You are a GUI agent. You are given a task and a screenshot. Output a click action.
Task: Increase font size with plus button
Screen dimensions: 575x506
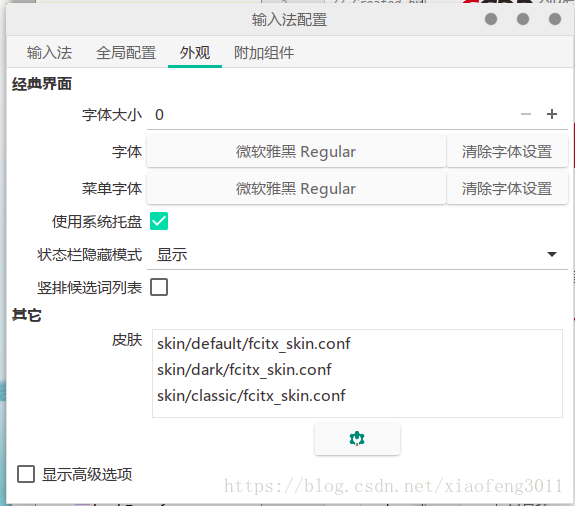click(x=552, y=114)
